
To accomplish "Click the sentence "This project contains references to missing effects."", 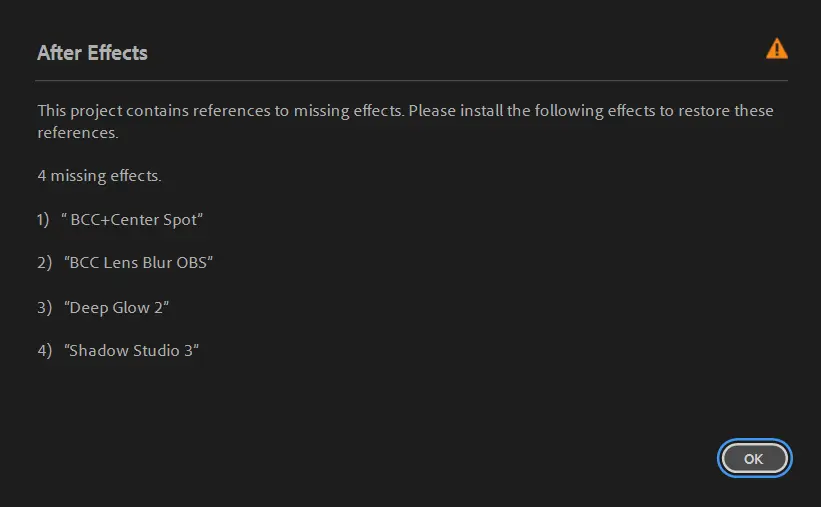I will 220,110.
